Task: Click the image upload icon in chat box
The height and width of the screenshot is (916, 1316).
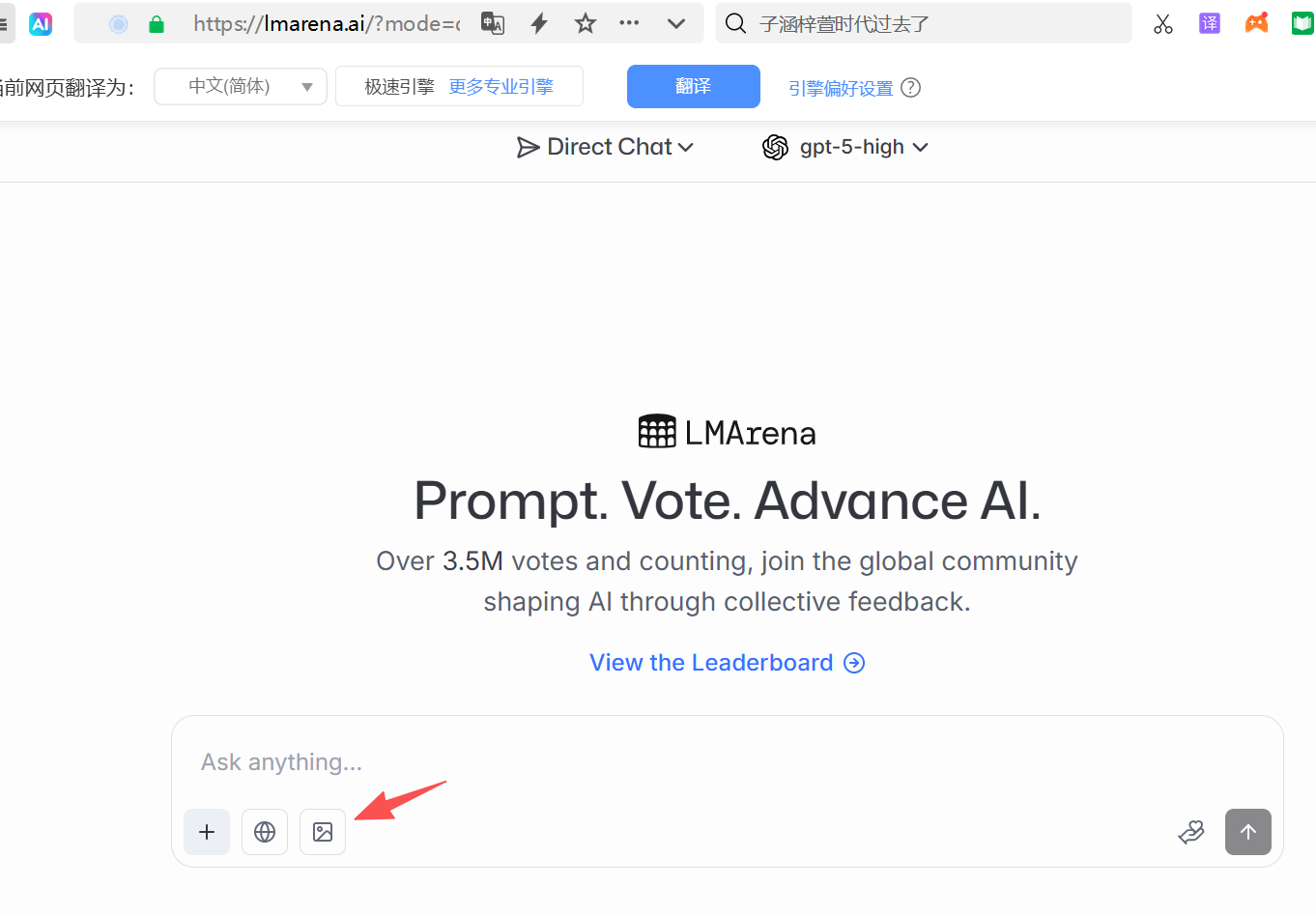Action: point(323,832)
